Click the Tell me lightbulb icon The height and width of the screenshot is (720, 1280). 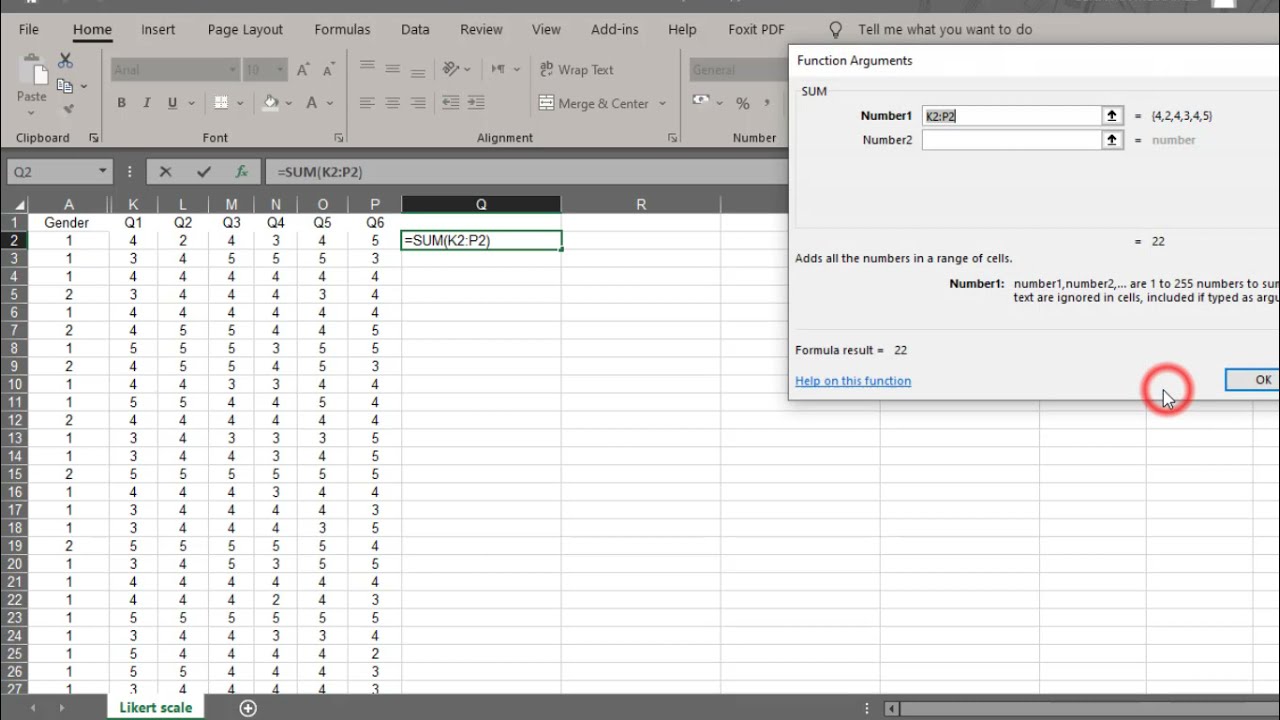click(x=836, y=29)
